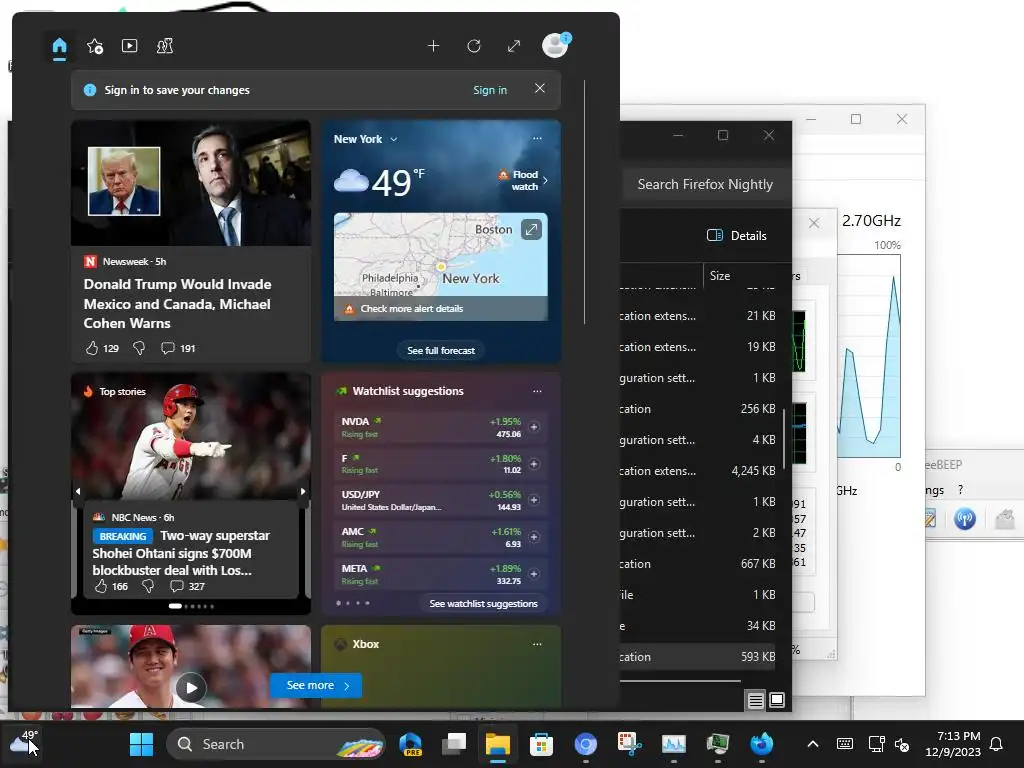Click the Windows Start button

point(141,744)
